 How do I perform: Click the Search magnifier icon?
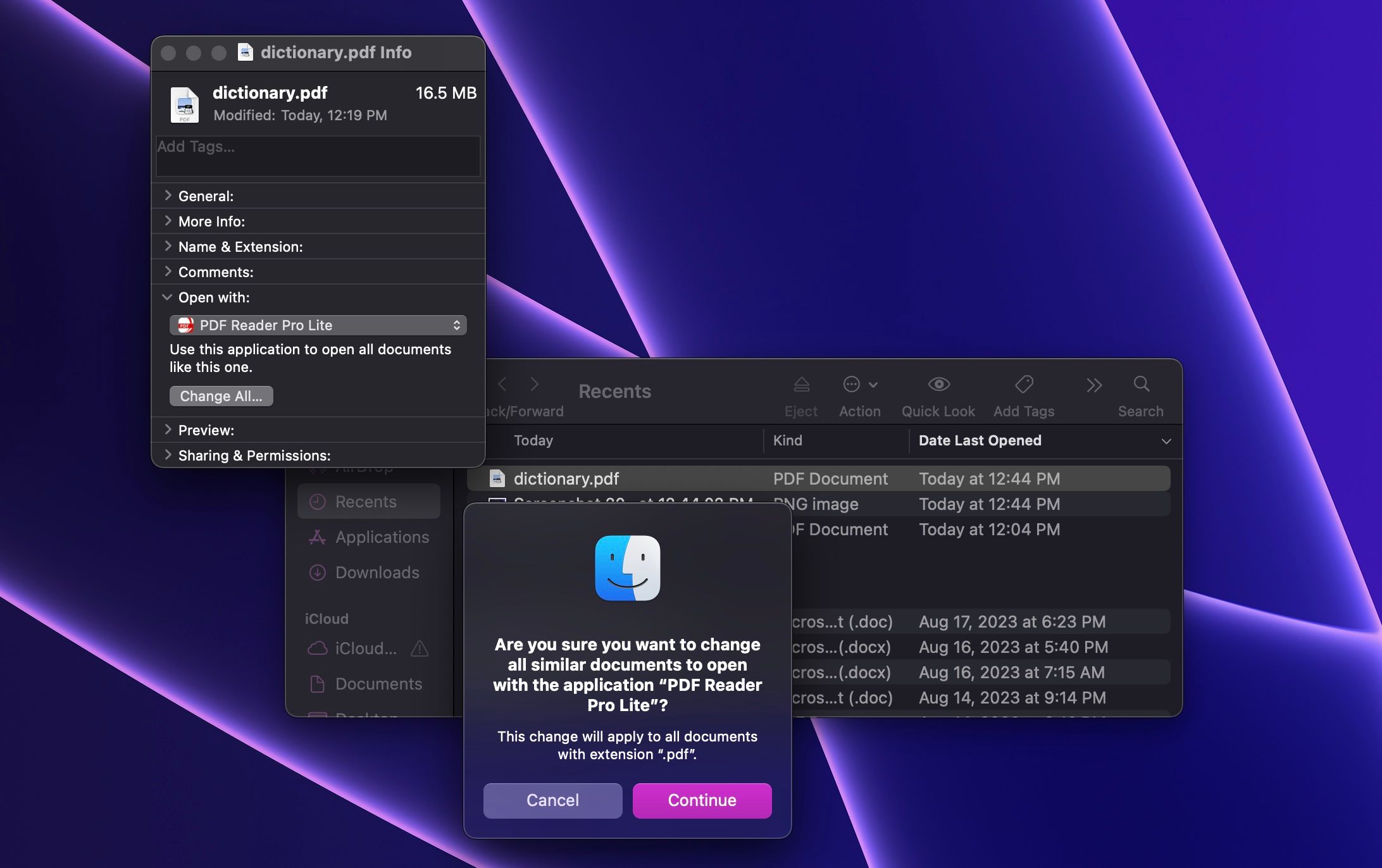(x=1142, y=384)
